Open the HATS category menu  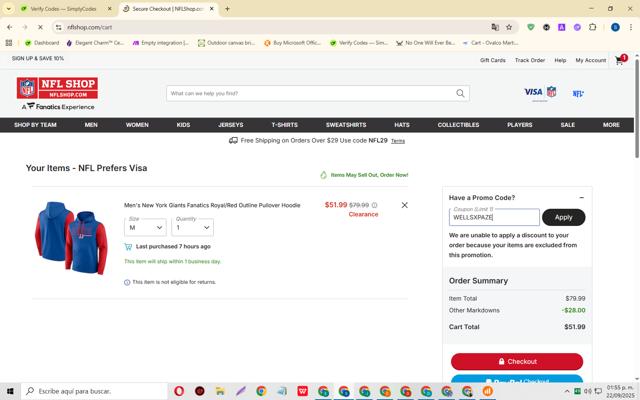(402, 125)
